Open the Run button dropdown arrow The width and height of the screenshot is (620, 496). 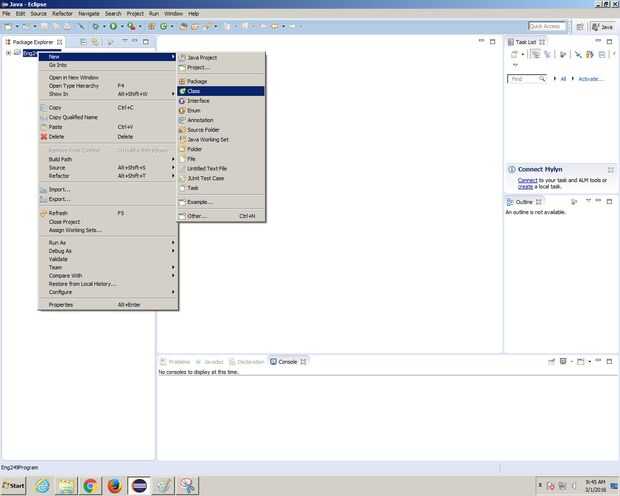pyautogui.click(x=122, y=27)
